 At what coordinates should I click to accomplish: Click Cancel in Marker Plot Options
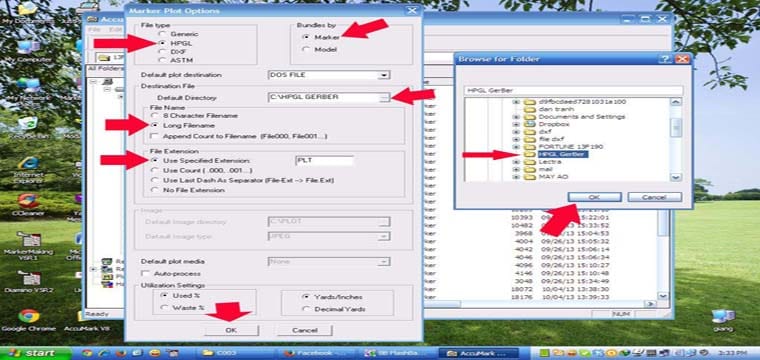pyautogui.click(x=304, y=330)
